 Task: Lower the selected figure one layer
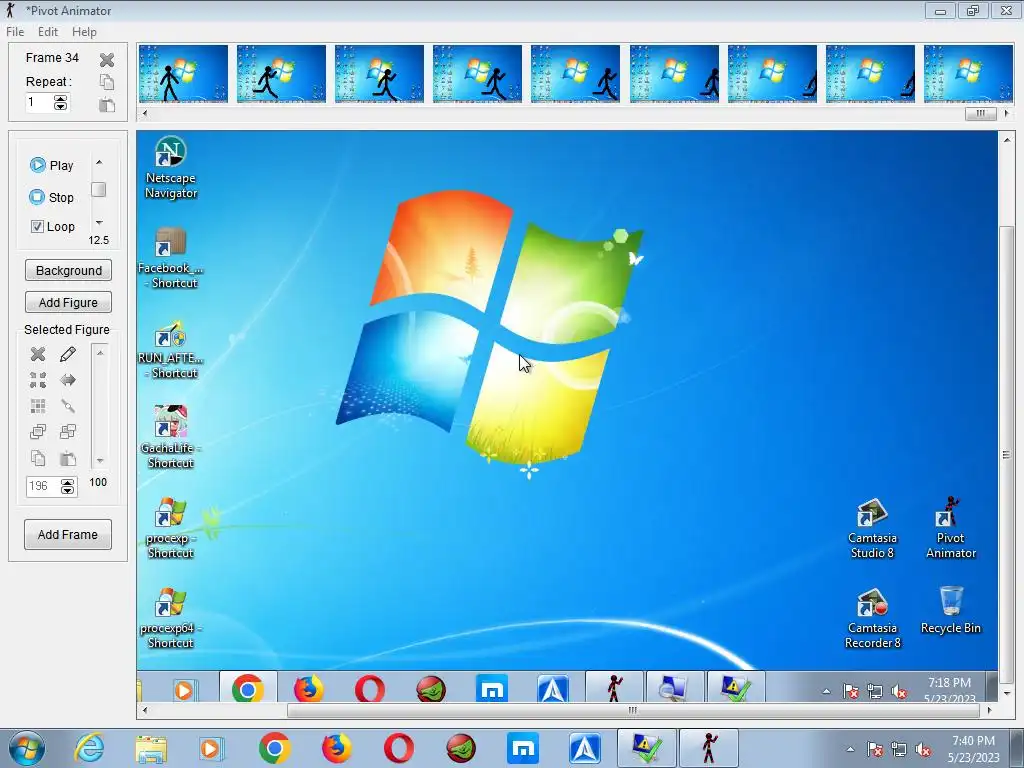(x=68, y=432)
